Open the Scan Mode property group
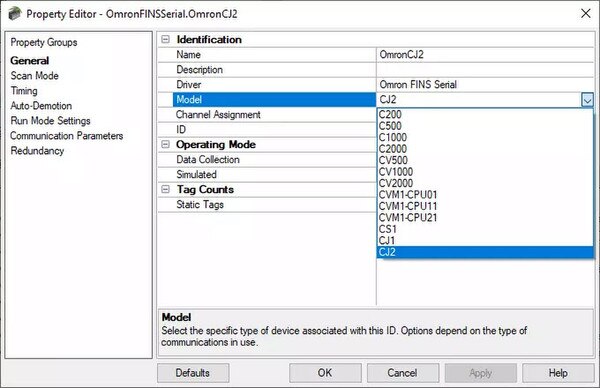The image size is (600, 388). (x=34, y=76)
